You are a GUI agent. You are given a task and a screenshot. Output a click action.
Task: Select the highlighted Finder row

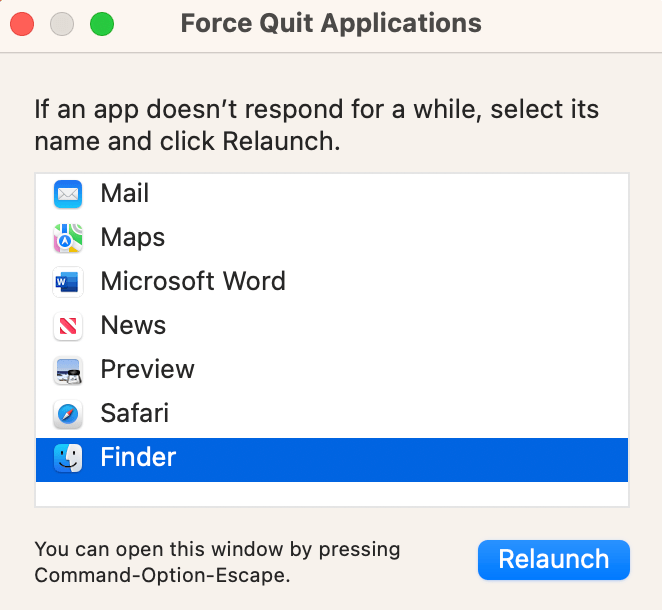[x=332, y=460]
